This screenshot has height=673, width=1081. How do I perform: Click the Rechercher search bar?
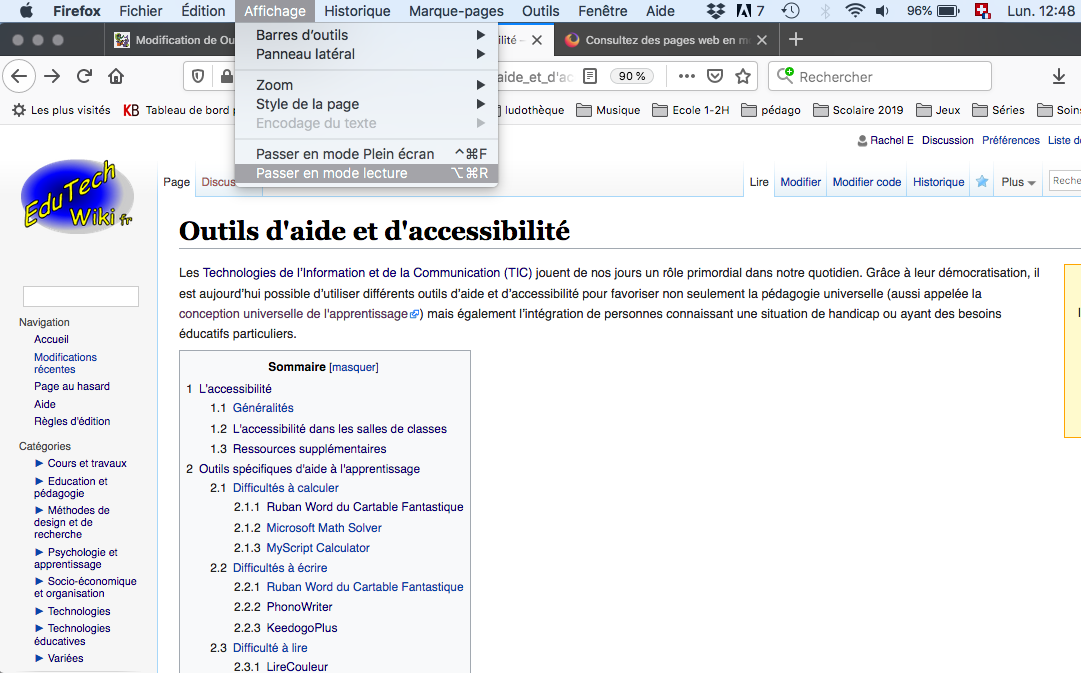(x=880, y=77)
